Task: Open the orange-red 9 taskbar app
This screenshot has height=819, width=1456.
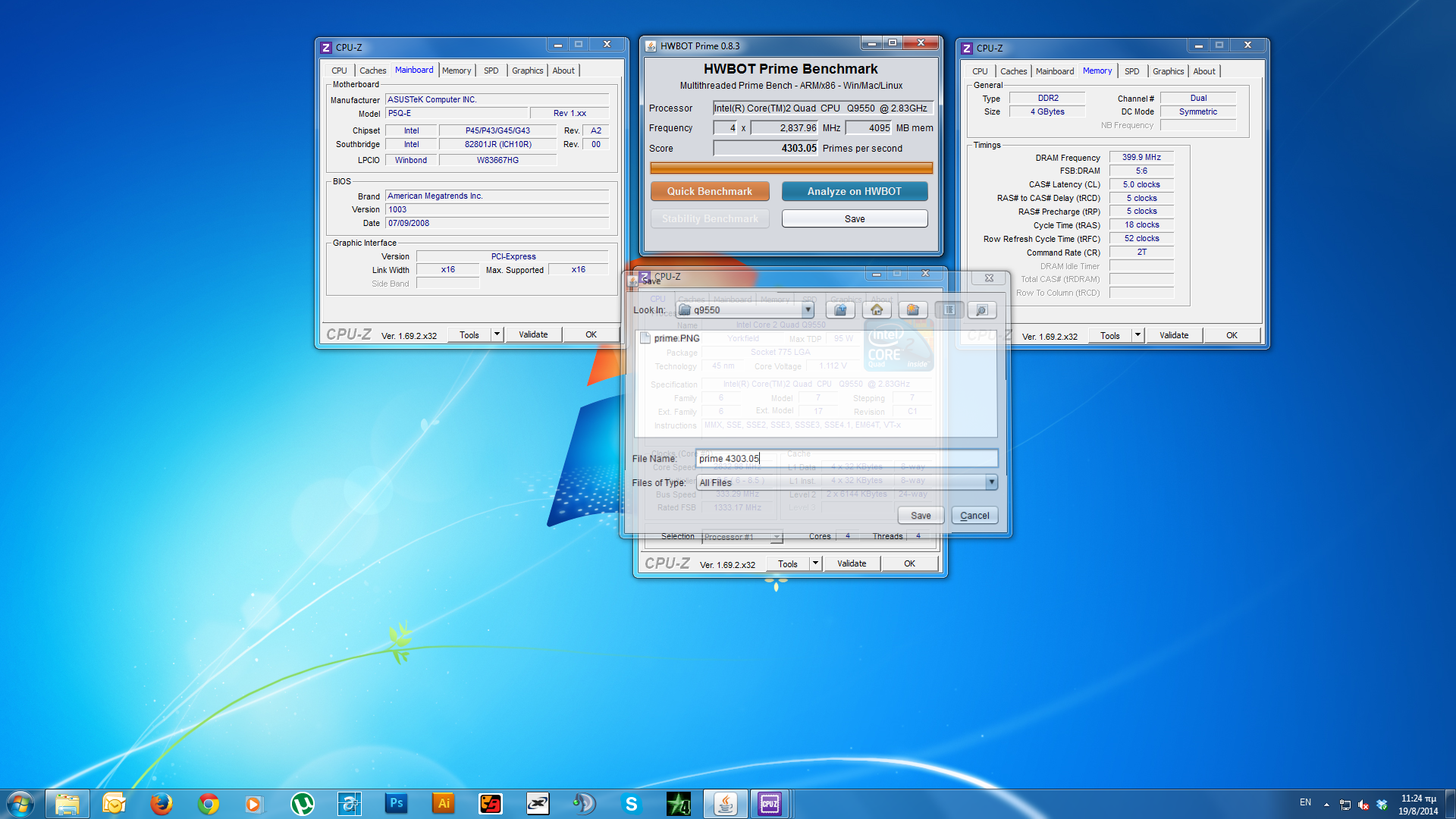Action: click(x=491, y=804)
